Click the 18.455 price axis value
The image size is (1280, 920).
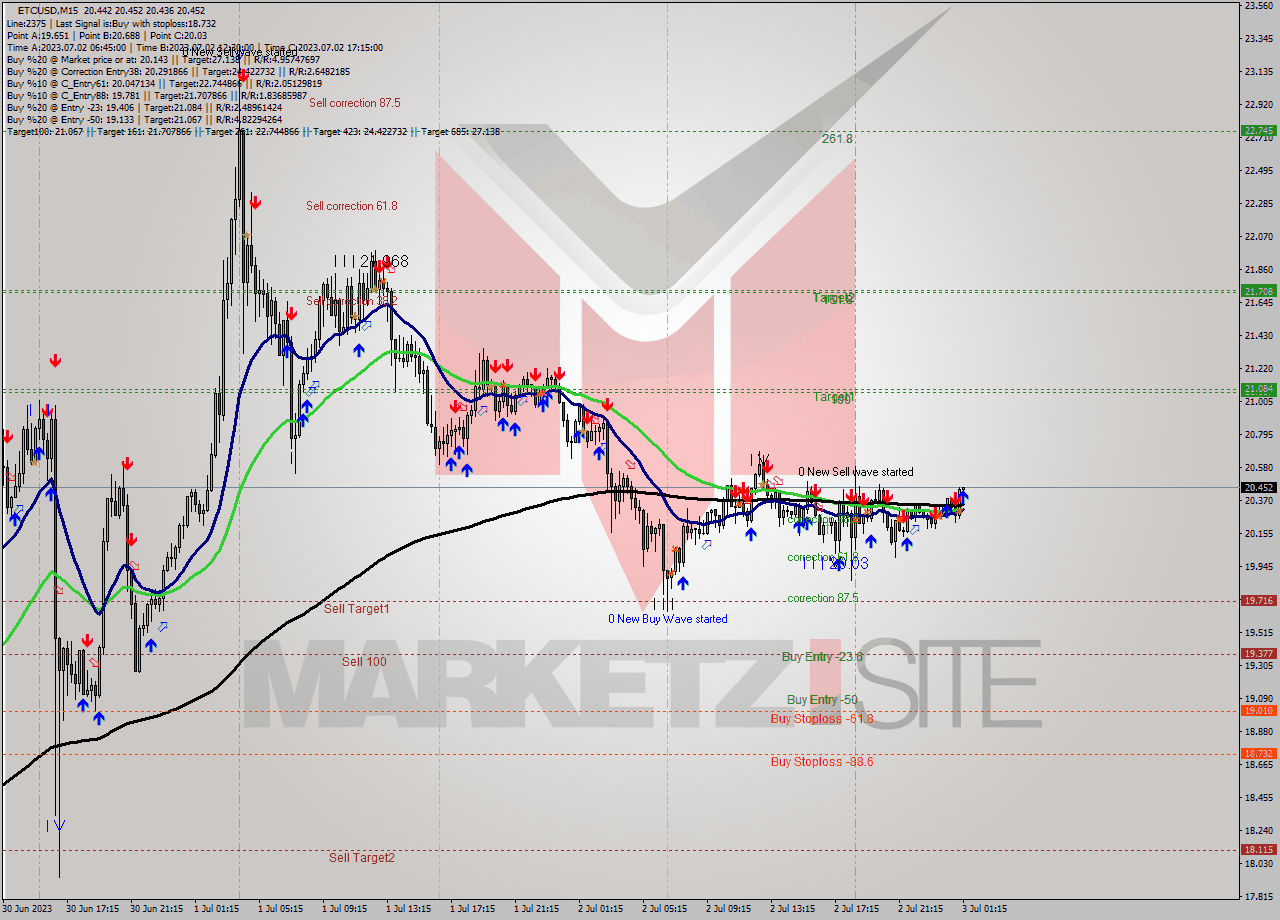[1258, 797]
